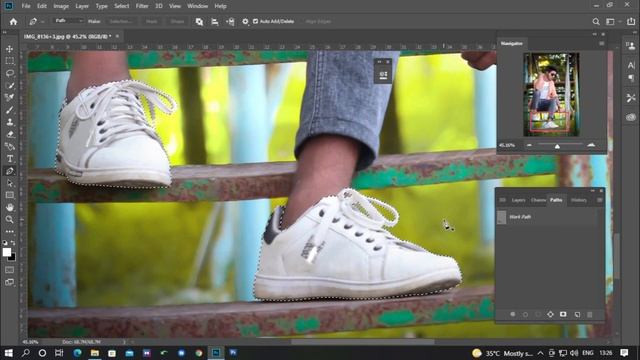Screen dimensions: 640x360
Task: Open Chrome from the taskbar
Action: coord(199,353)
